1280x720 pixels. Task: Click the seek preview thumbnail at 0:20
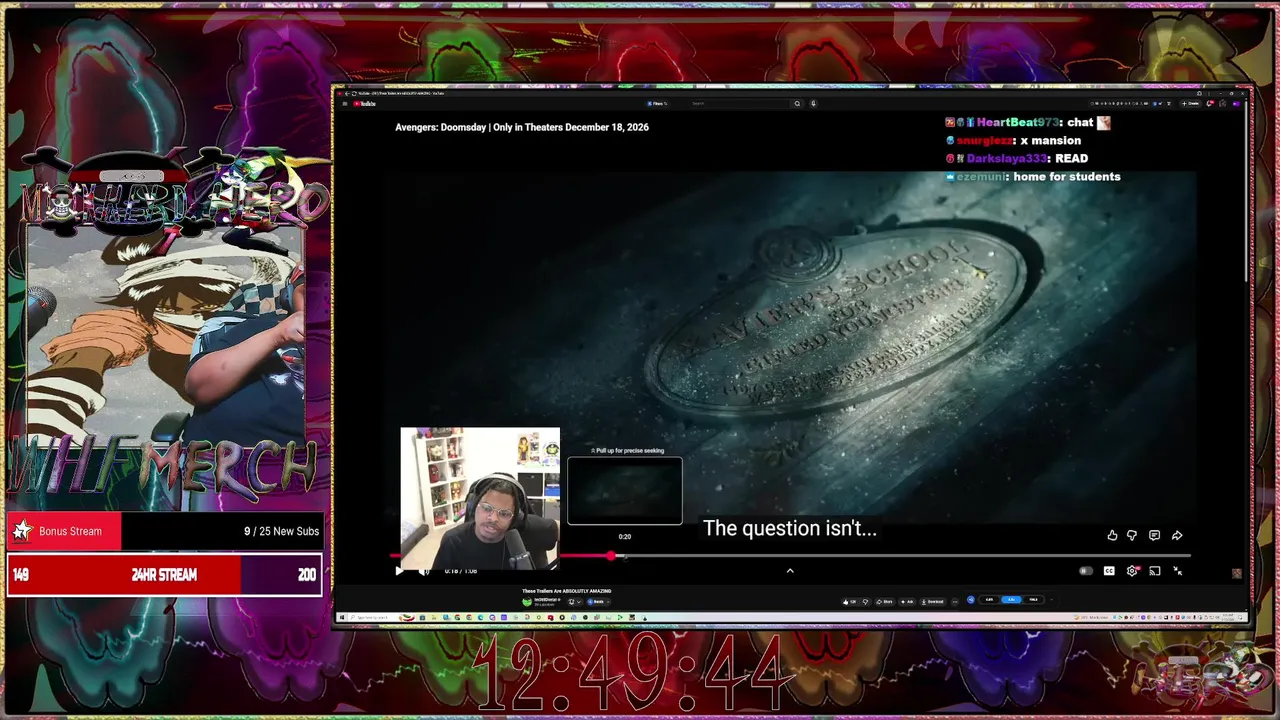click(x=625, y=491)
